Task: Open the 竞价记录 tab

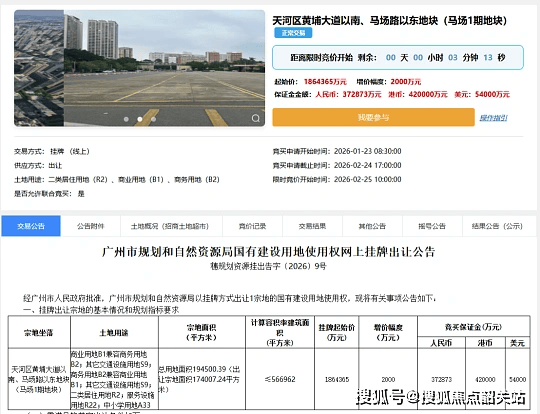Action: coord(252,226)
